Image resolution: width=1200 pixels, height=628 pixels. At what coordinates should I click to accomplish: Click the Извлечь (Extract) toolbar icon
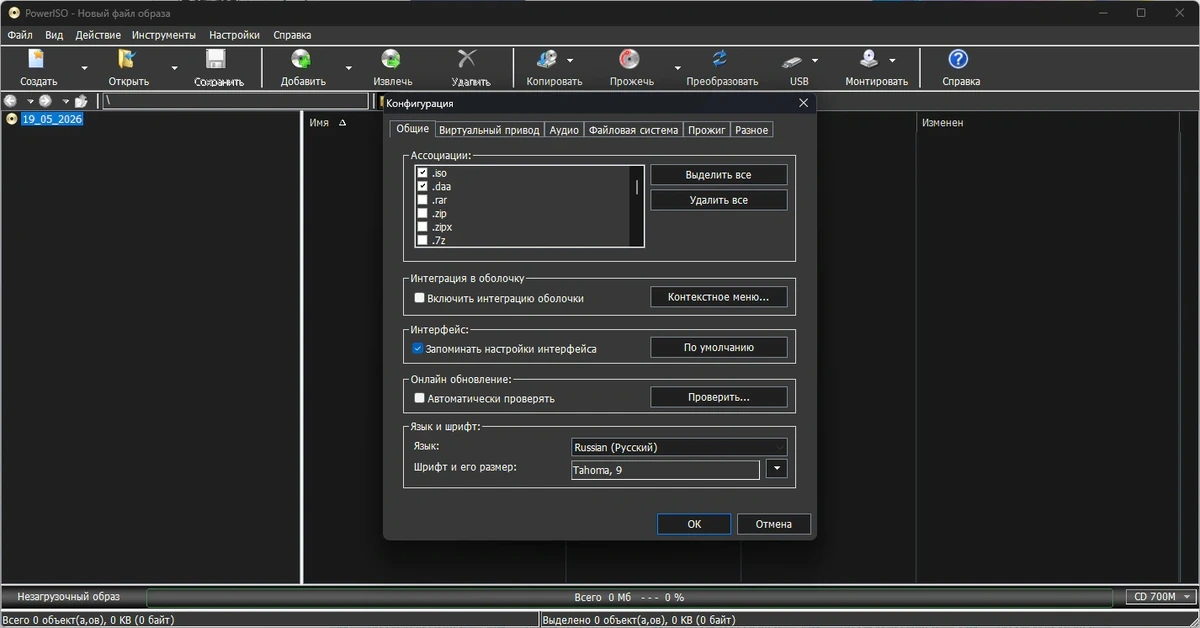(x=392, y=60)
